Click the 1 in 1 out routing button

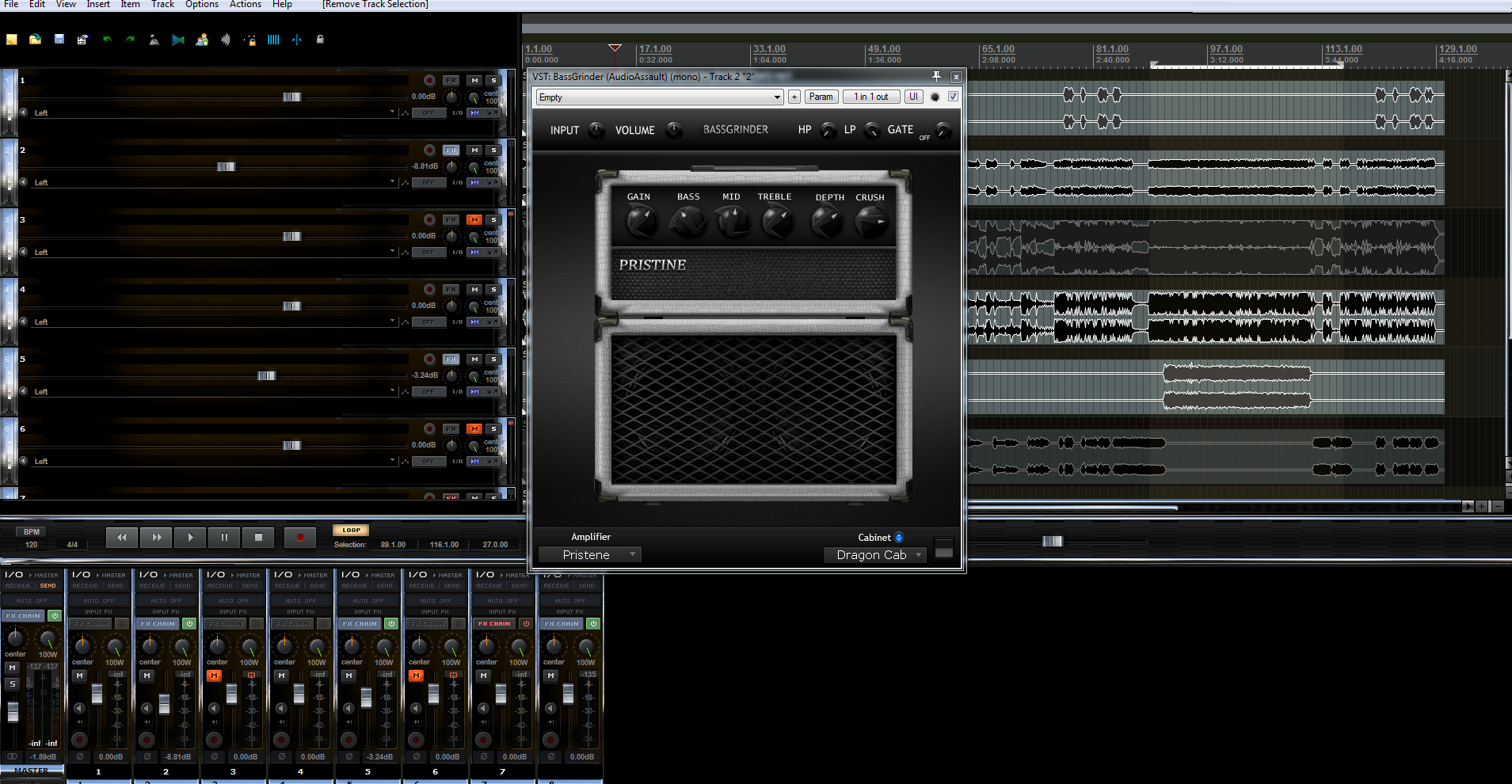pos(871,96)
